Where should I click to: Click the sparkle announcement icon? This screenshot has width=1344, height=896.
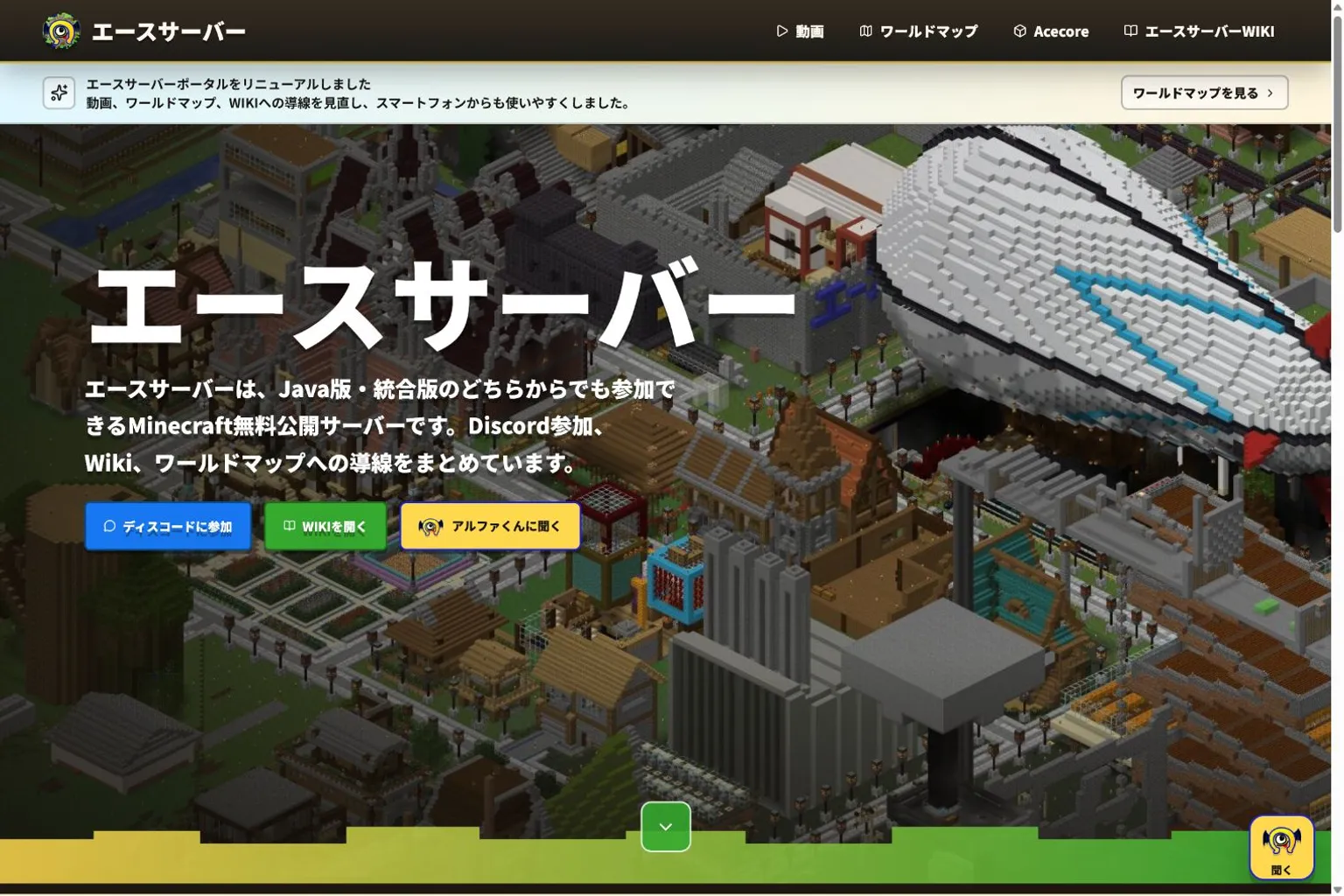[59, 93]
